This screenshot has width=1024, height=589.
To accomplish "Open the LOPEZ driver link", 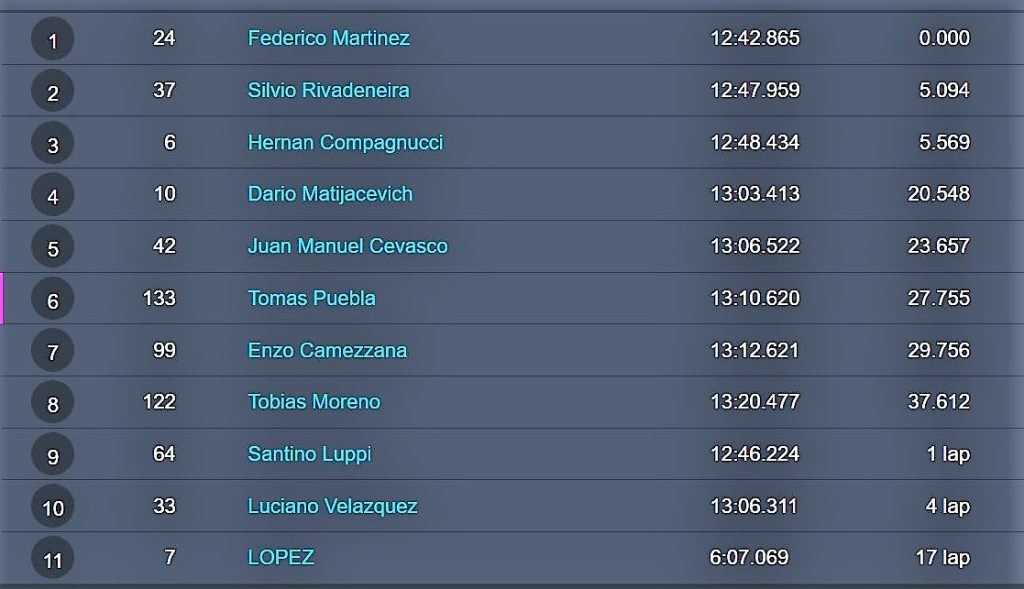I will (x=281, y=557).
